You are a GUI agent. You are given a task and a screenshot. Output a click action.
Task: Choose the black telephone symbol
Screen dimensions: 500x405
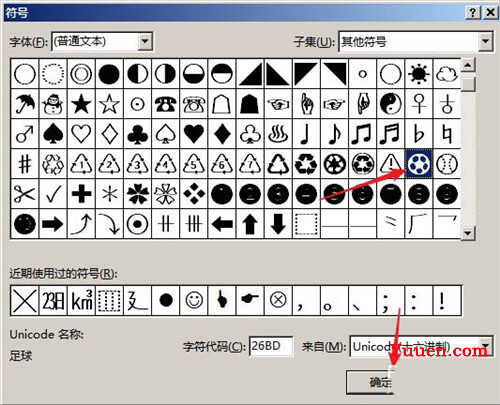[x=166, y=104]
